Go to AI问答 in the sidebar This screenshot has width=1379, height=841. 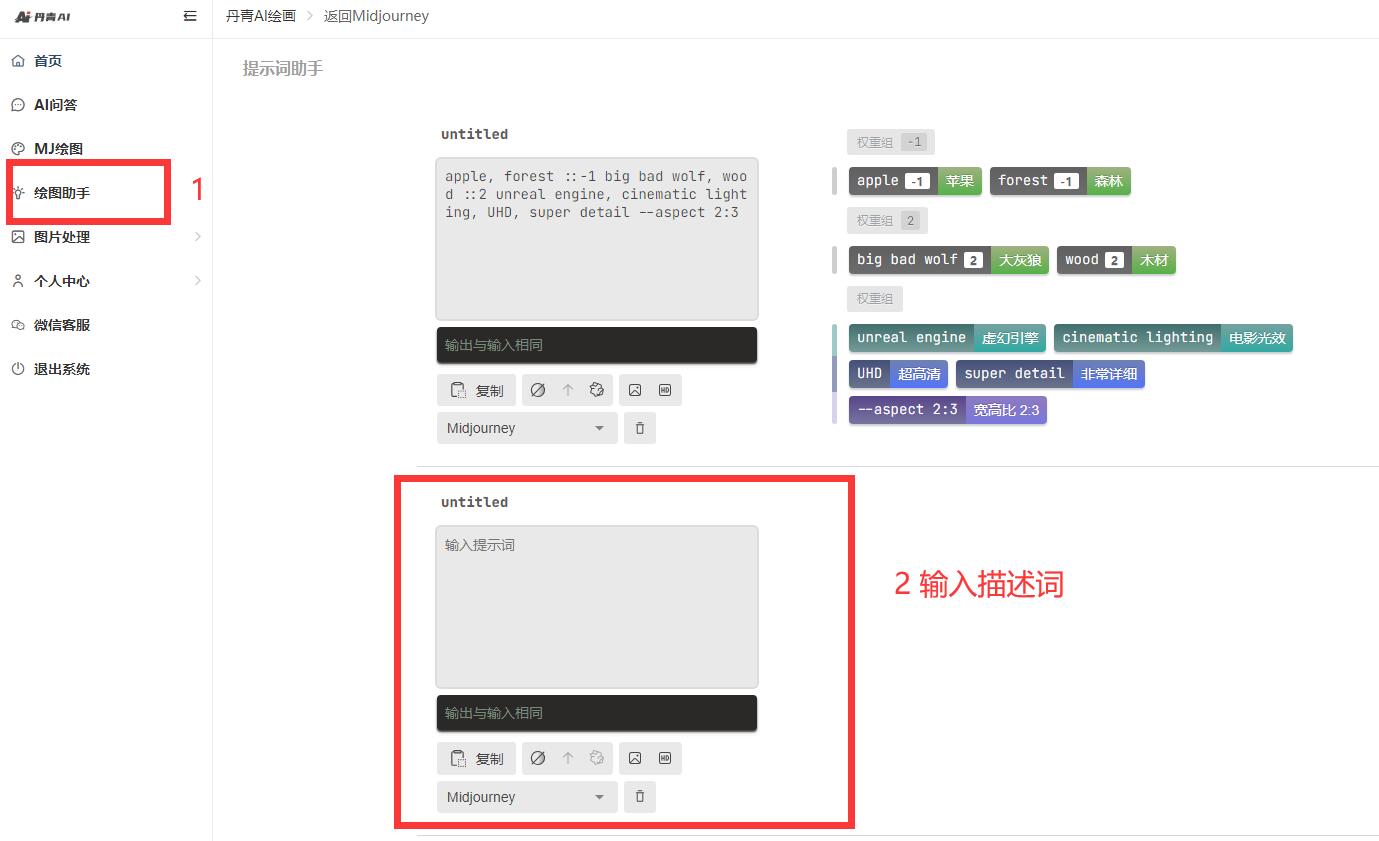[55, 105]
